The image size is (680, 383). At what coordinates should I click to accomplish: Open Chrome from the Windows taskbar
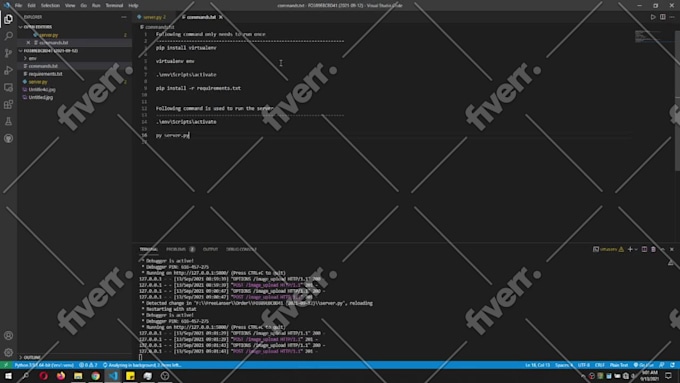click(95, 376)
